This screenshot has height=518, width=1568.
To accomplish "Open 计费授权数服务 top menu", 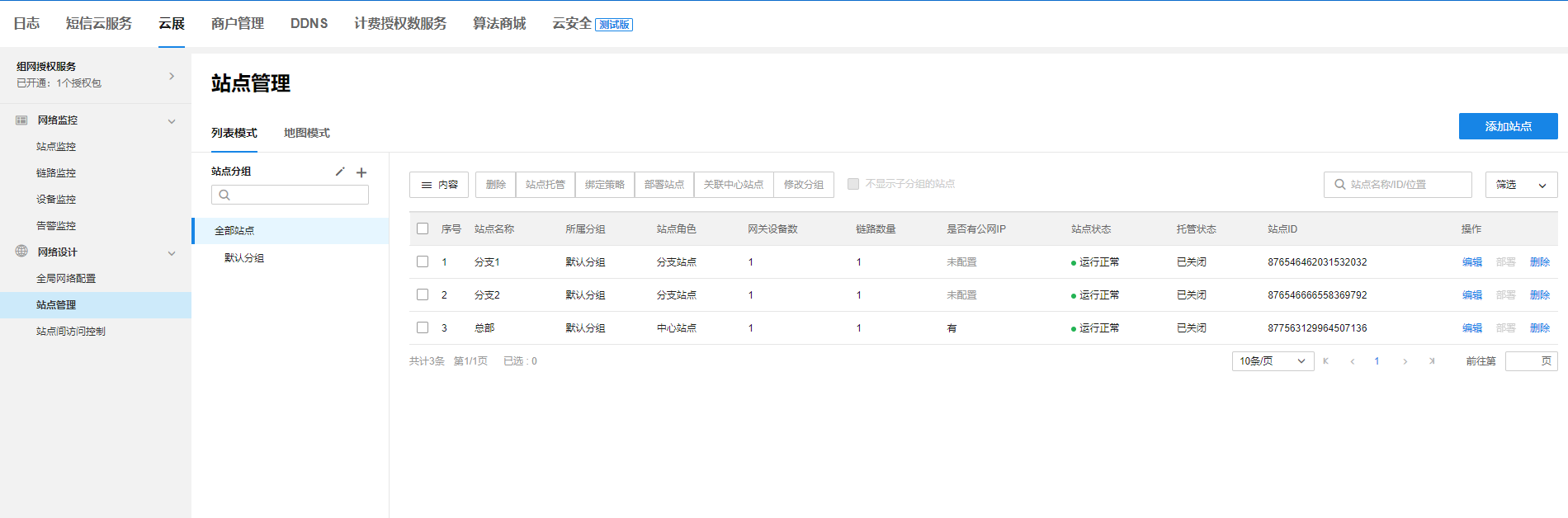I will click(x=400, y=23).
